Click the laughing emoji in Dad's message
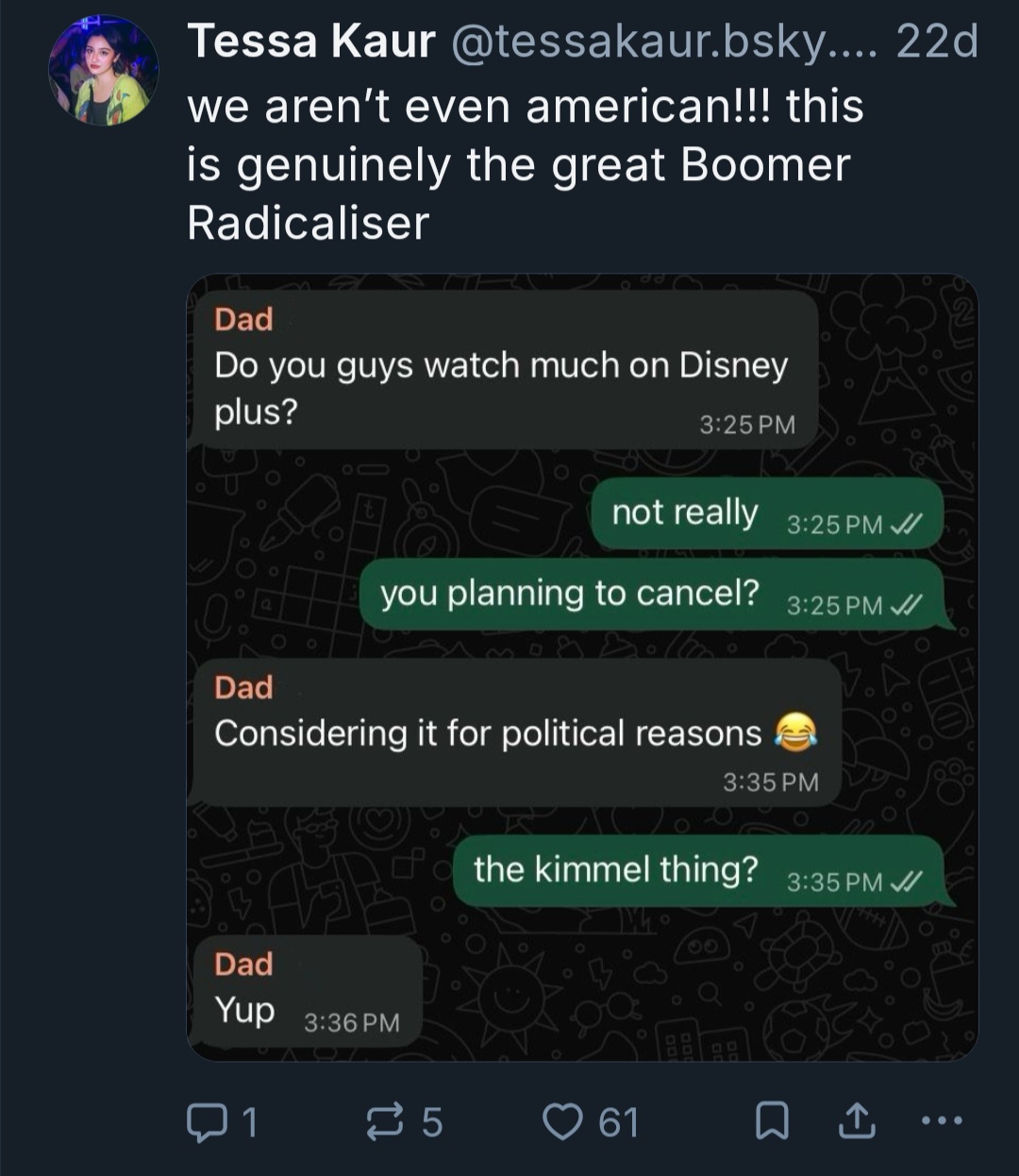 pos(794,733)
